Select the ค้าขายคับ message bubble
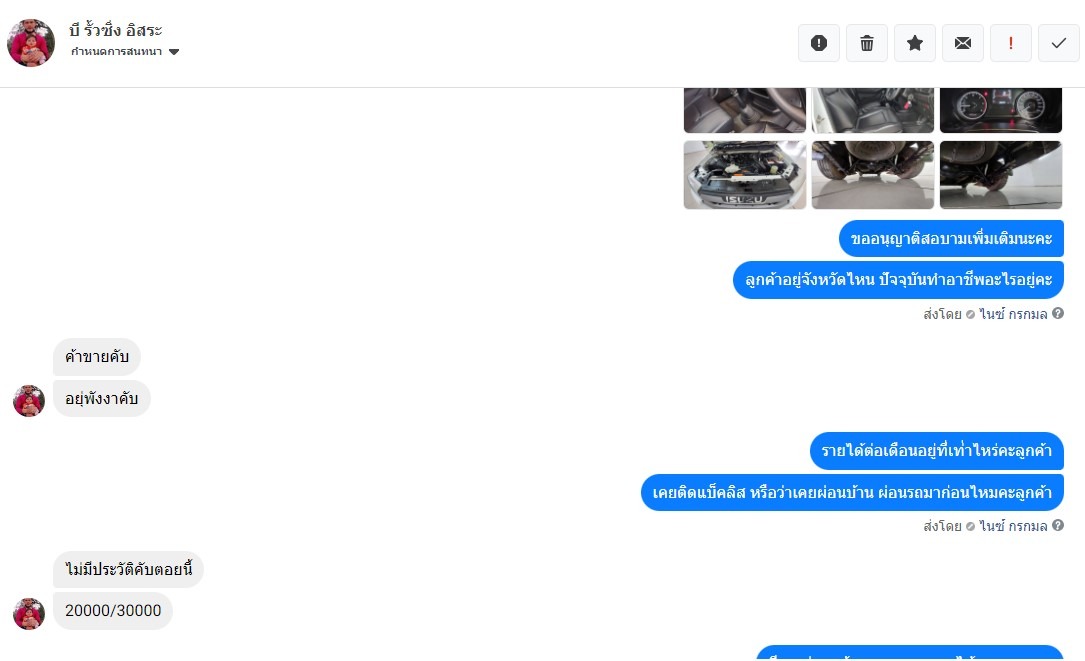Viewport: 1085px width, 661px height. click(97, 357)
